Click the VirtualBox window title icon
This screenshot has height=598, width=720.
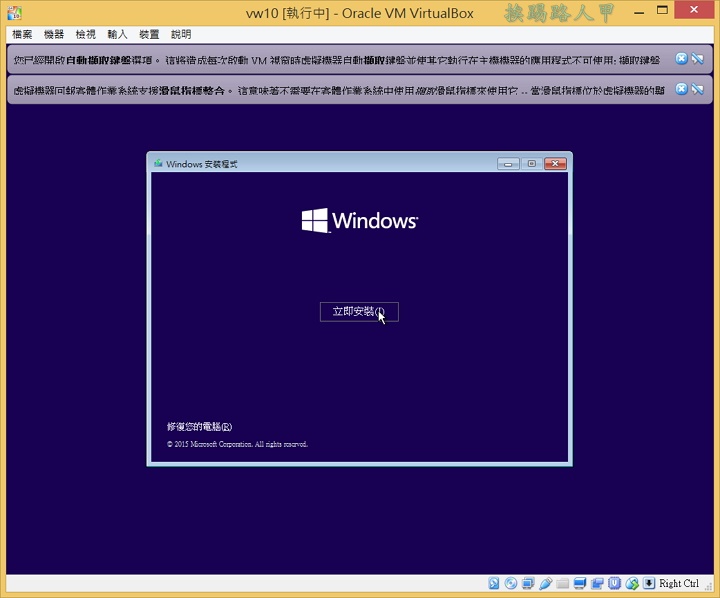point(14,12)
